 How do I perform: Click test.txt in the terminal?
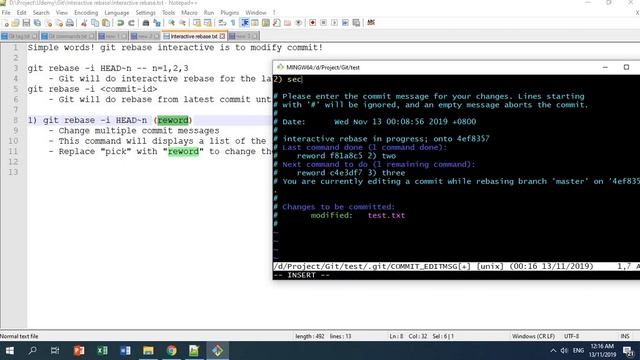[x=386, y=215]
